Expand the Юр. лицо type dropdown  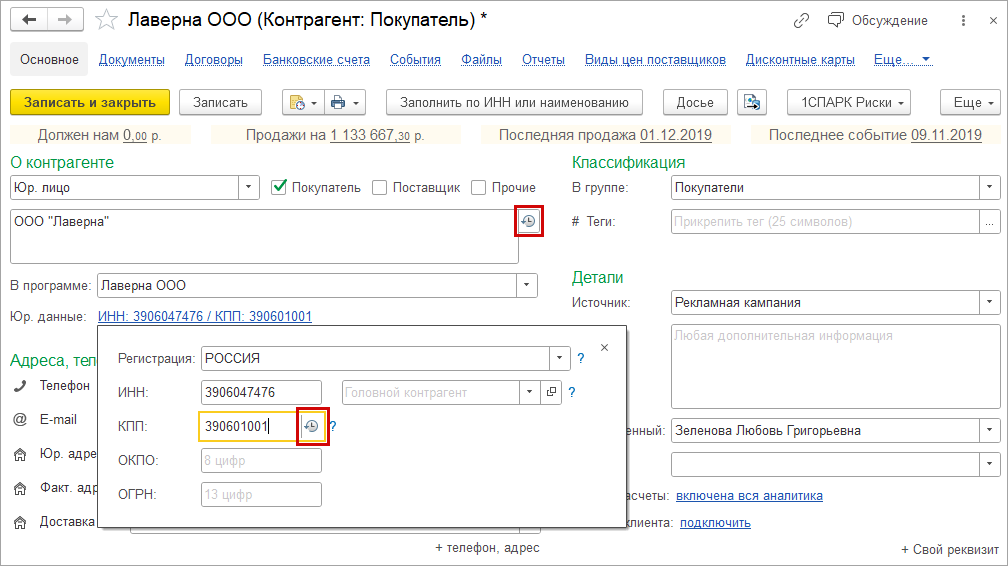pos(248,187)
